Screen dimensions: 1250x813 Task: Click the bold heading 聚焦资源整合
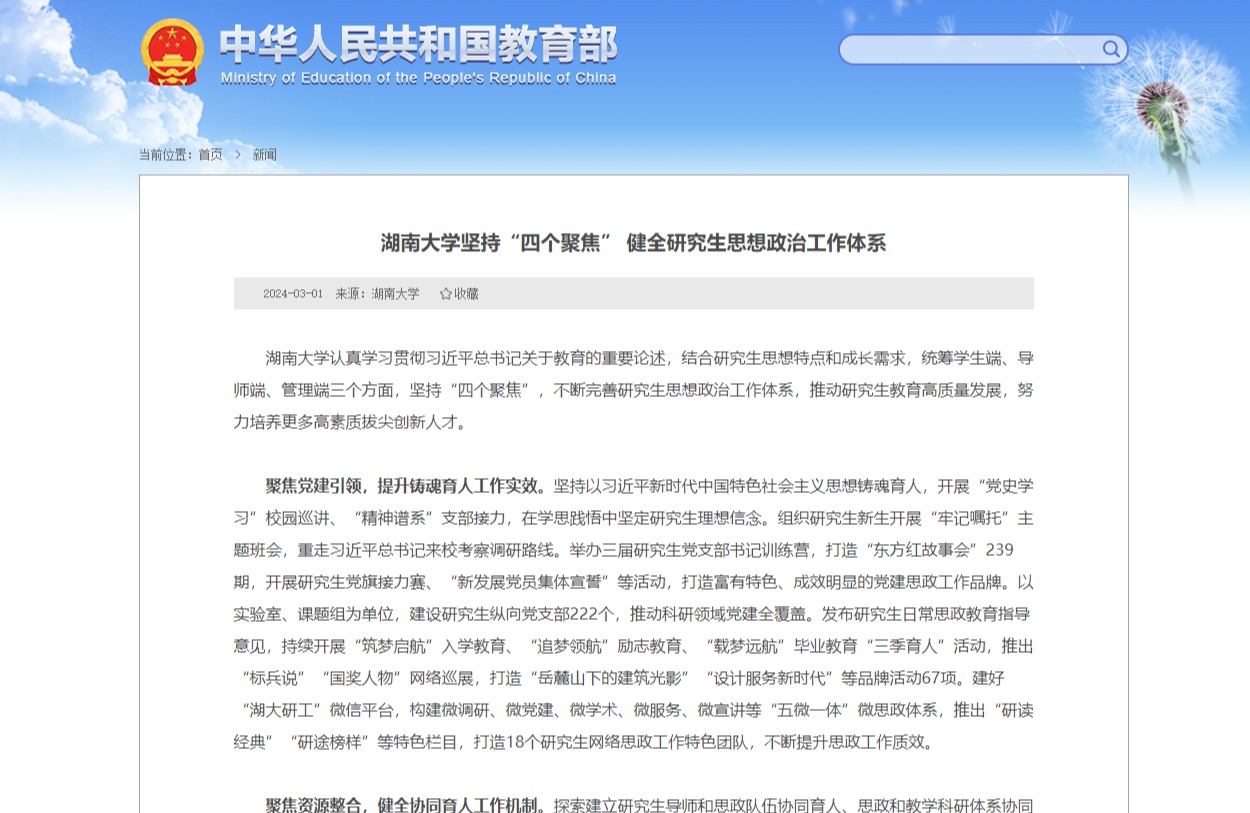(317, 805)
